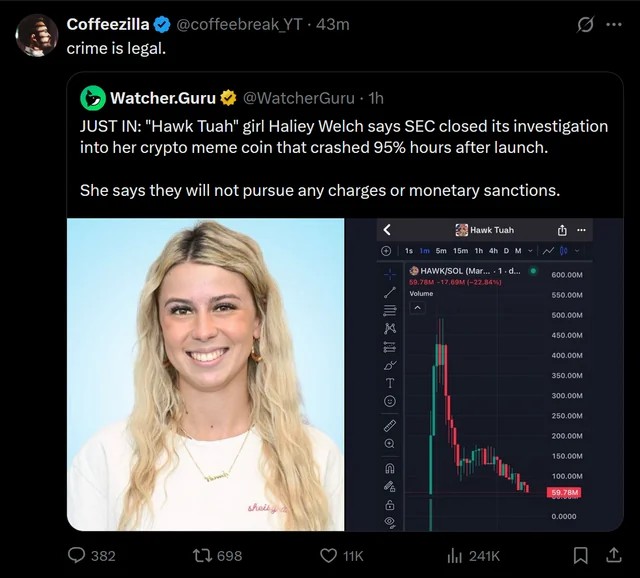Expand the chart timeframe dropdown arrow
This screenshot has height=578, width=640.
click(530, 250)
